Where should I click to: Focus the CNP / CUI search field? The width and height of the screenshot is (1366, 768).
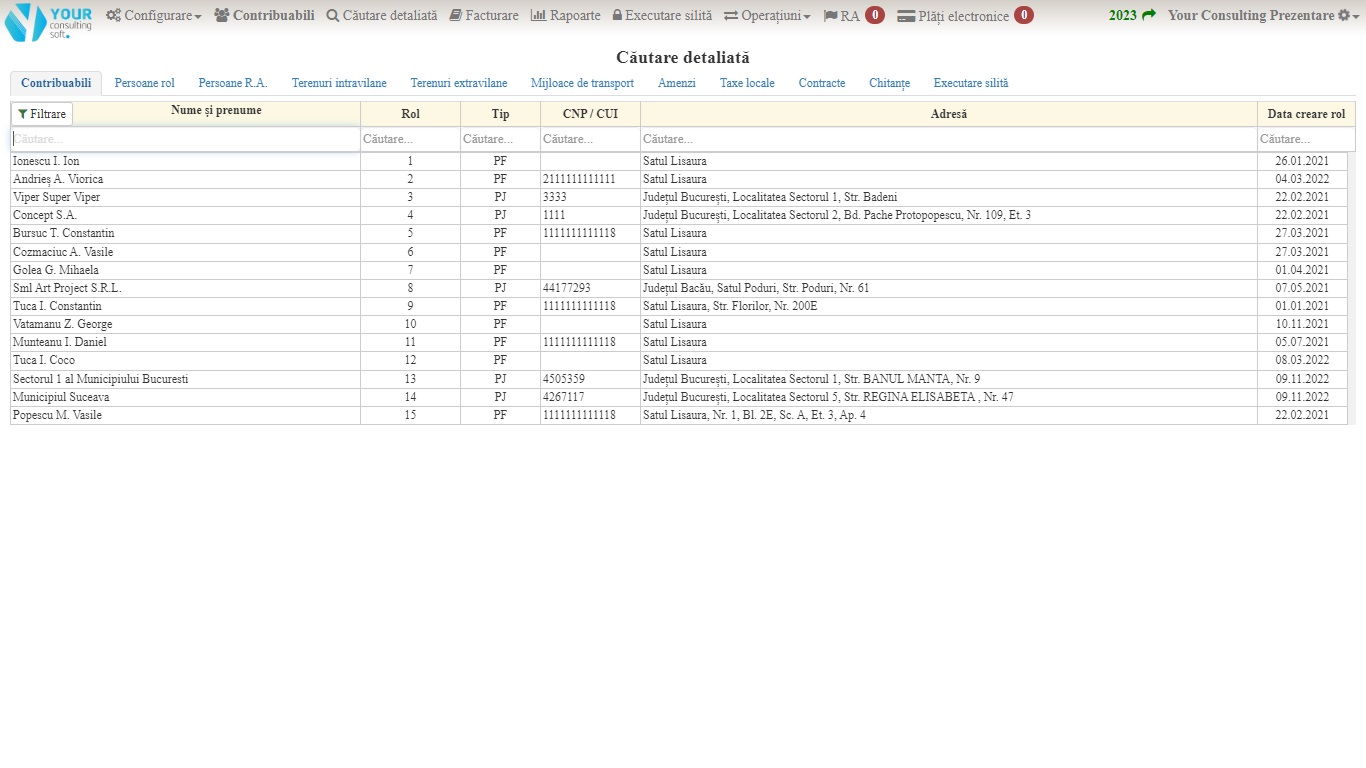pyautogui.click(x=590, y=139)
